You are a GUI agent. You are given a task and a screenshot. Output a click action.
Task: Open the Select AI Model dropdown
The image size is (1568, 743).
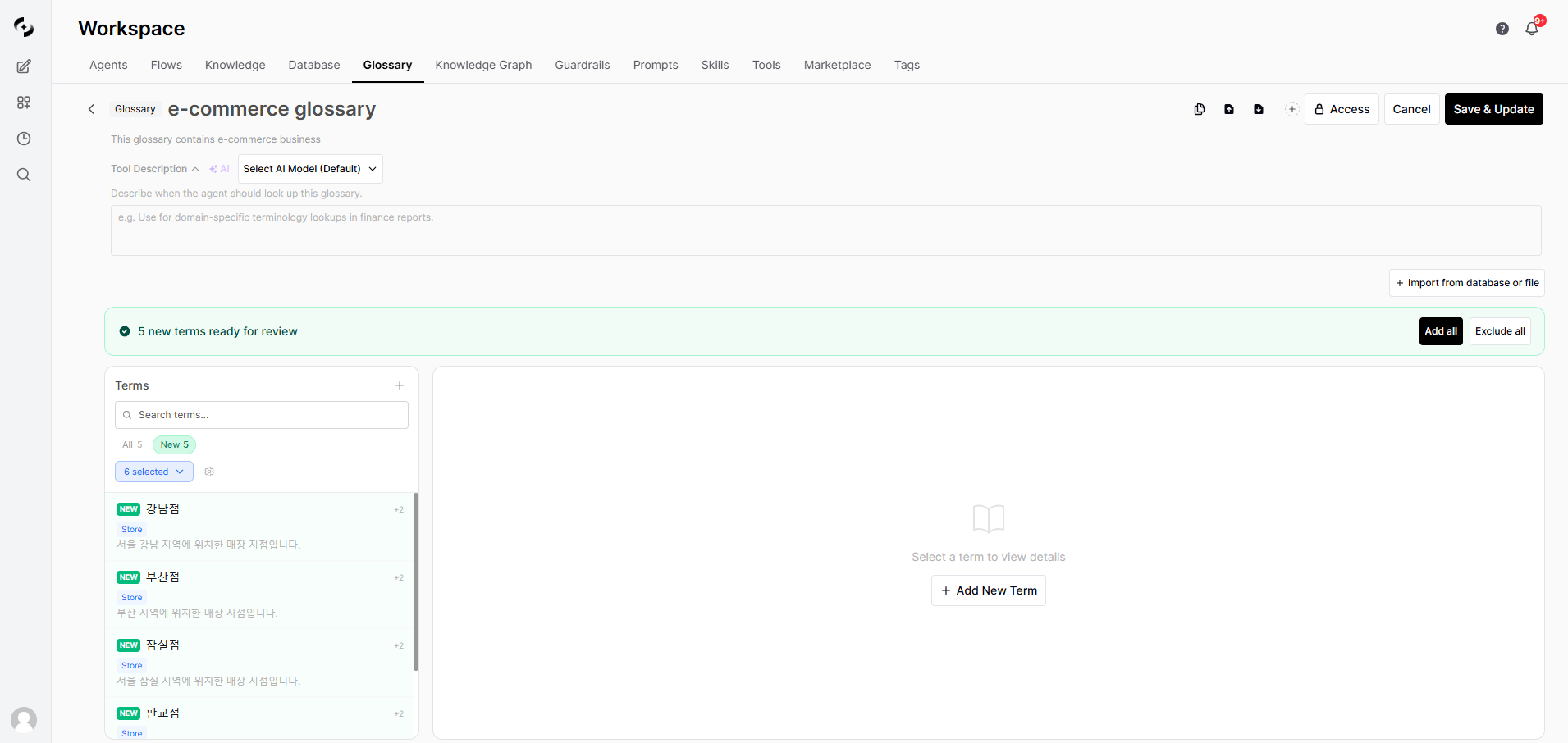coord(310,169)
